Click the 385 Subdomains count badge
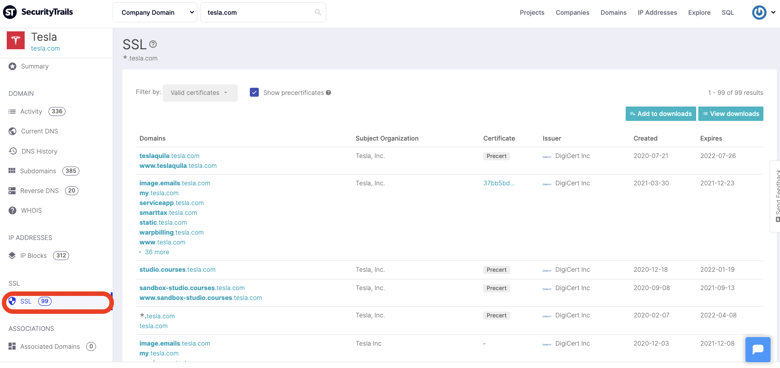Screen dimensions: 780x368 pyautogui.click(x=71, y=171)
